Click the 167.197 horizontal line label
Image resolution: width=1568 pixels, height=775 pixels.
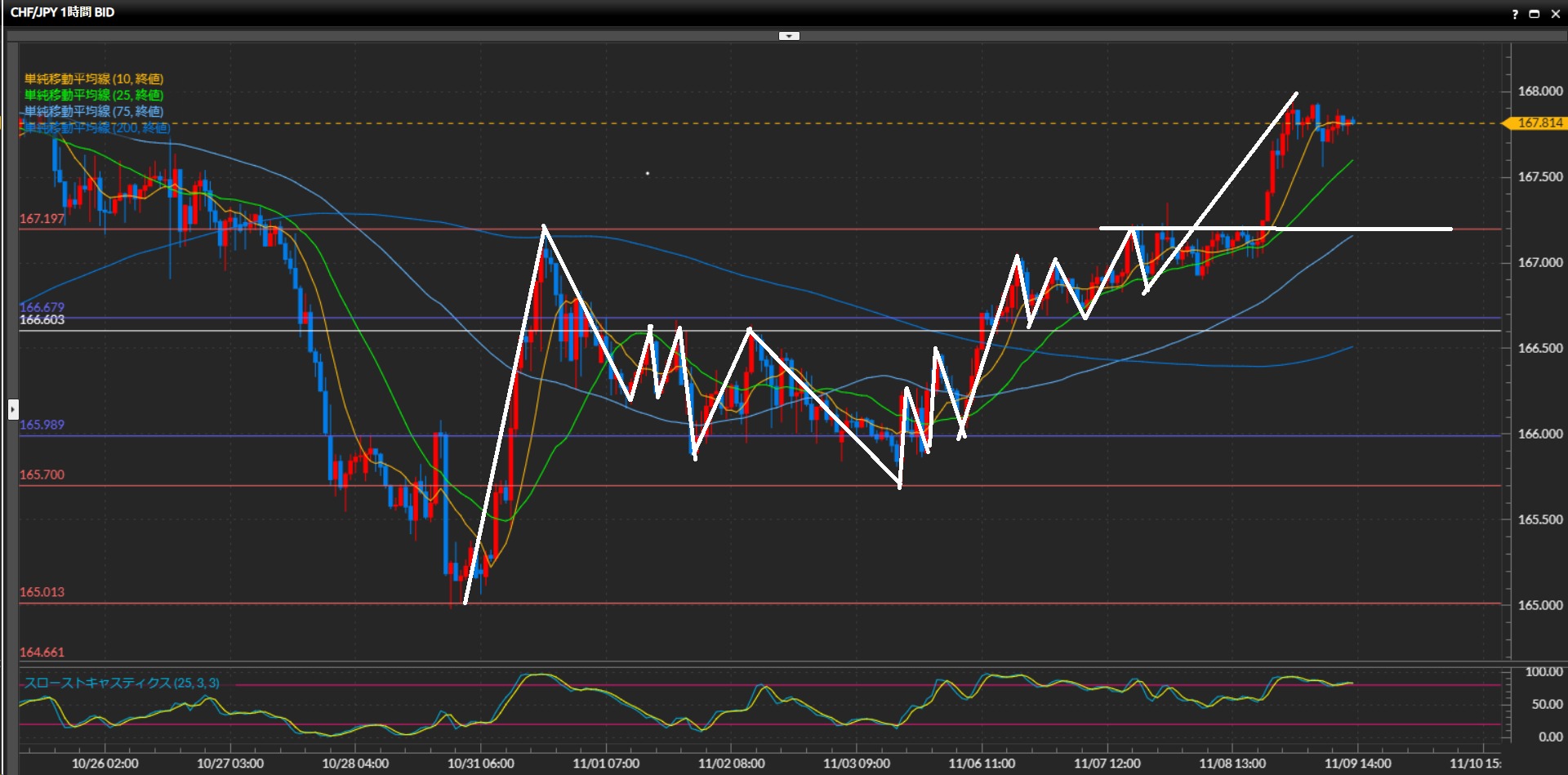pyautogui.click(x=42, y=219)
